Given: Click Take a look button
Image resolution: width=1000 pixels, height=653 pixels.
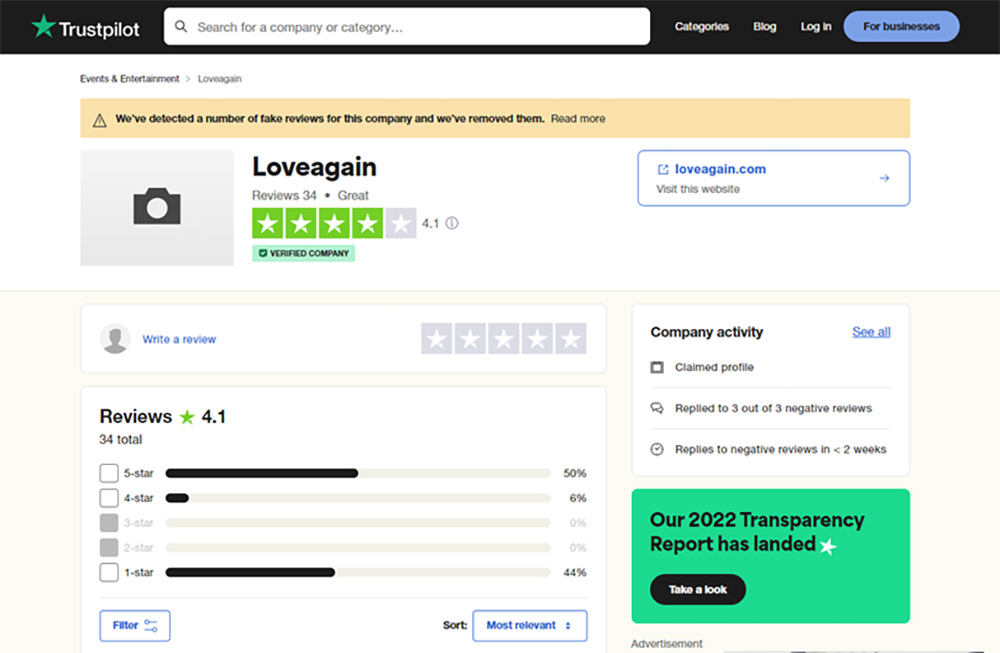Looking at the screenshot, I should (x=698, y=590).
